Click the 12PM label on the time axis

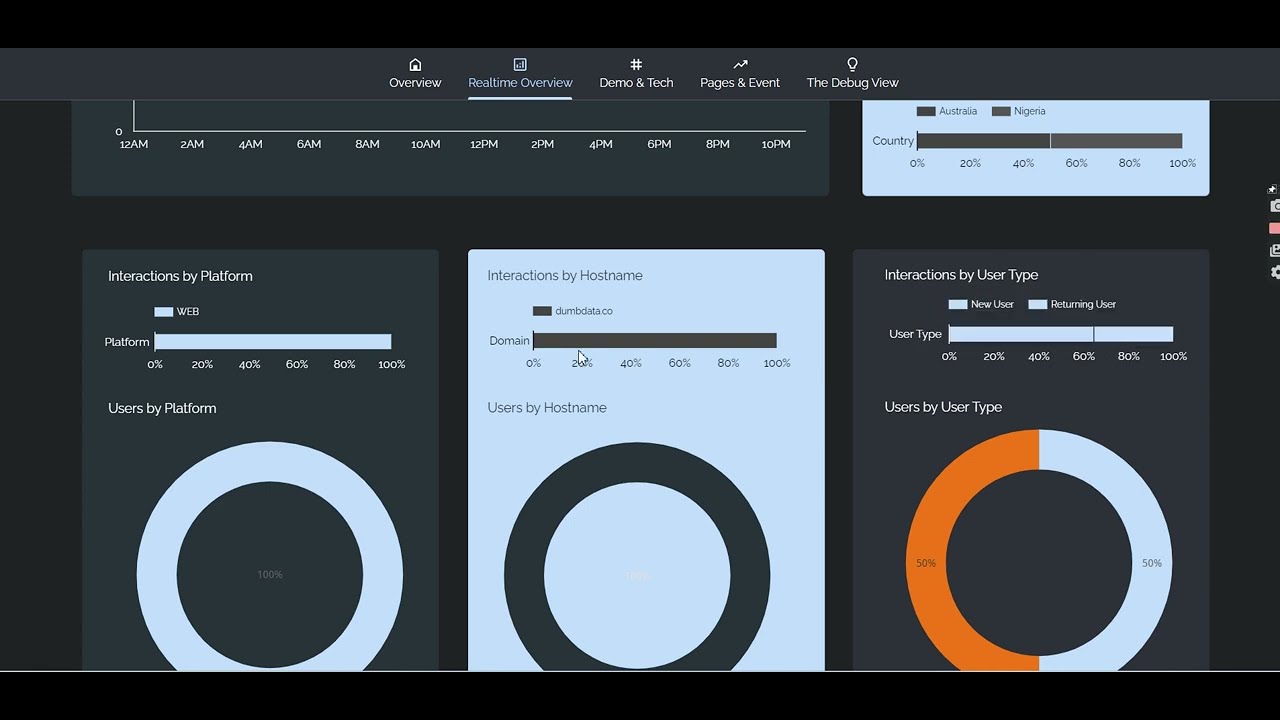[484, 144]
